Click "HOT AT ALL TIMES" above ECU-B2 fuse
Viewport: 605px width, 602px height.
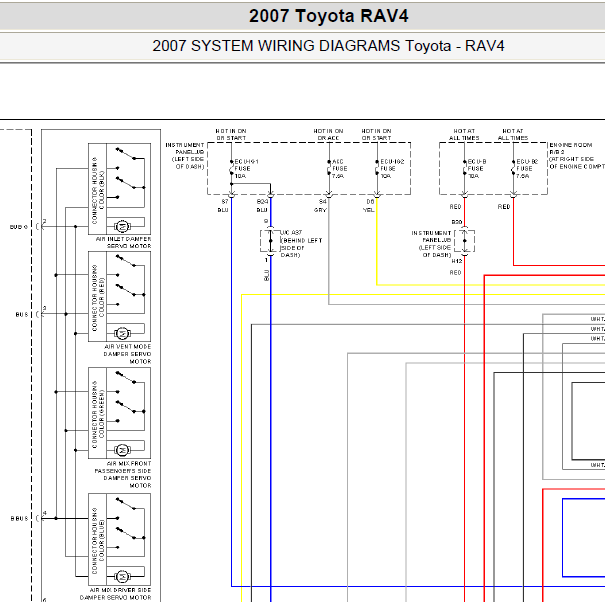(x=513, y=134)
